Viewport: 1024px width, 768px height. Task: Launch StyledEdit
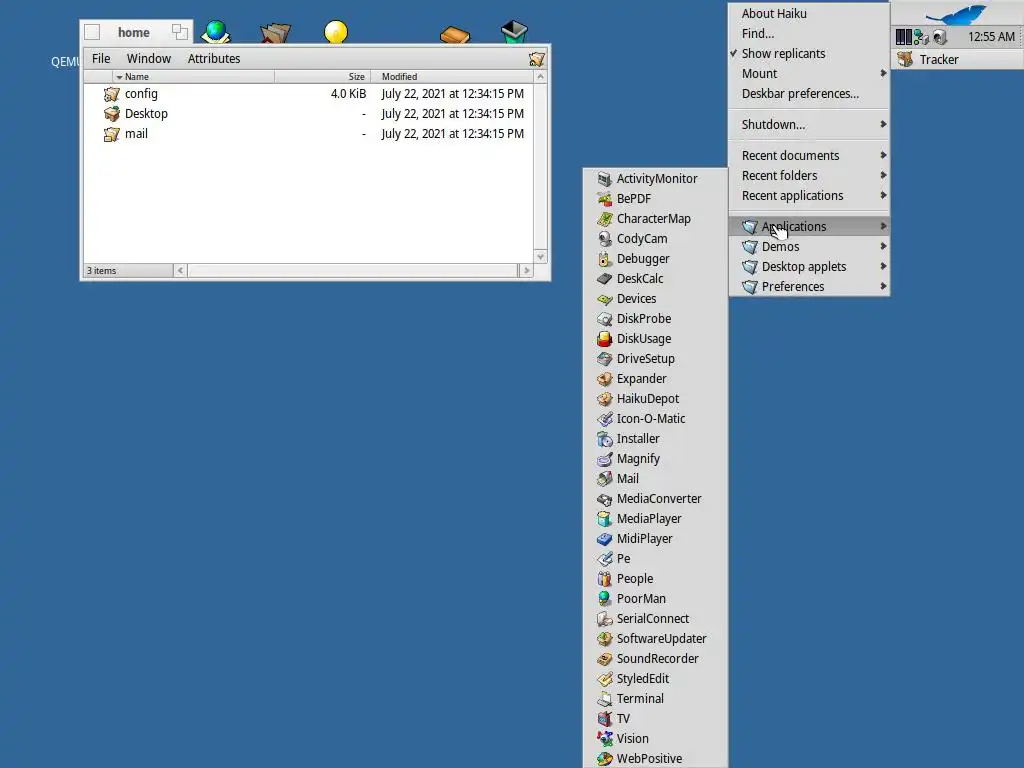pos(655,679)
